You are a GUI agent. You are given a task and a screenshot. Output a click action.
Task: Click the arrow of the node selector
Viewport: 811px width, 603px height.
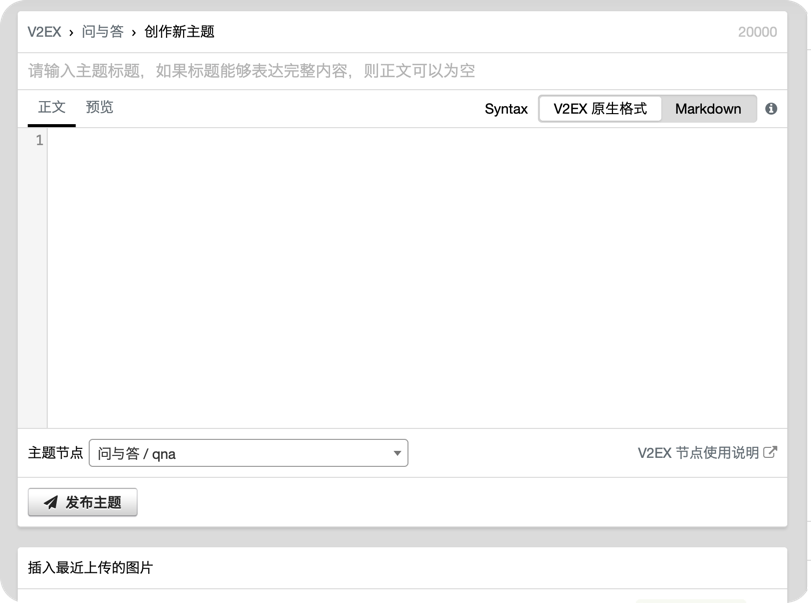397,453
